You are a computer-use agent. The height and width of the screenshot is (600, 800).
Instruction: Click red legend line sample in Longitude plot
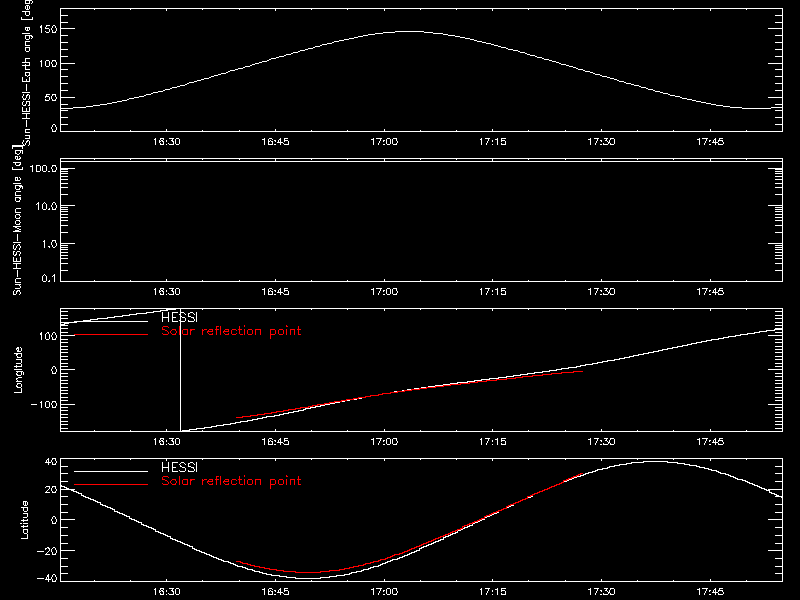tap(111, 335)
